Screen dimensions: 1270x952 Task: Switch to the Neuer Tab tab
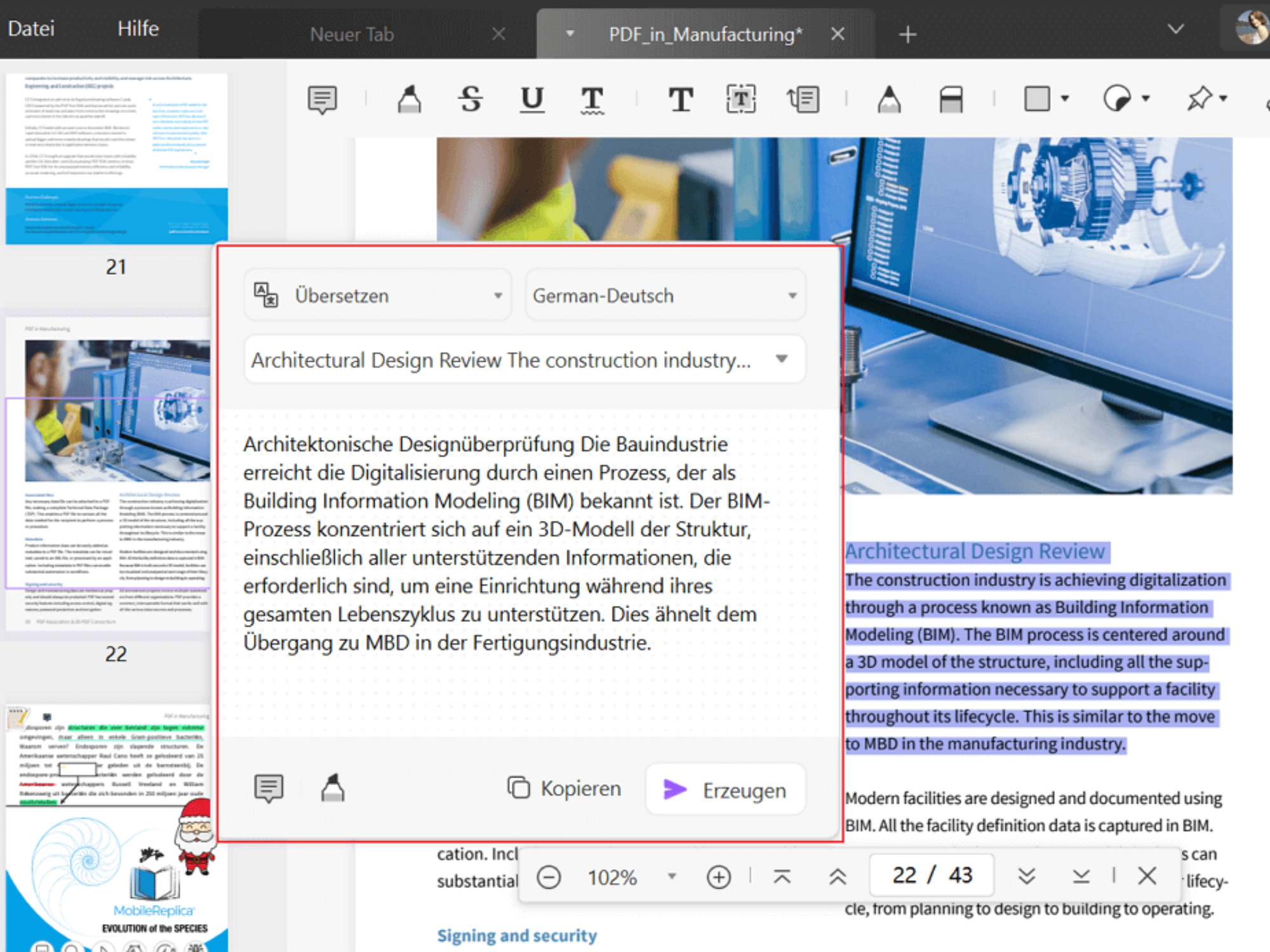[352, 34]
